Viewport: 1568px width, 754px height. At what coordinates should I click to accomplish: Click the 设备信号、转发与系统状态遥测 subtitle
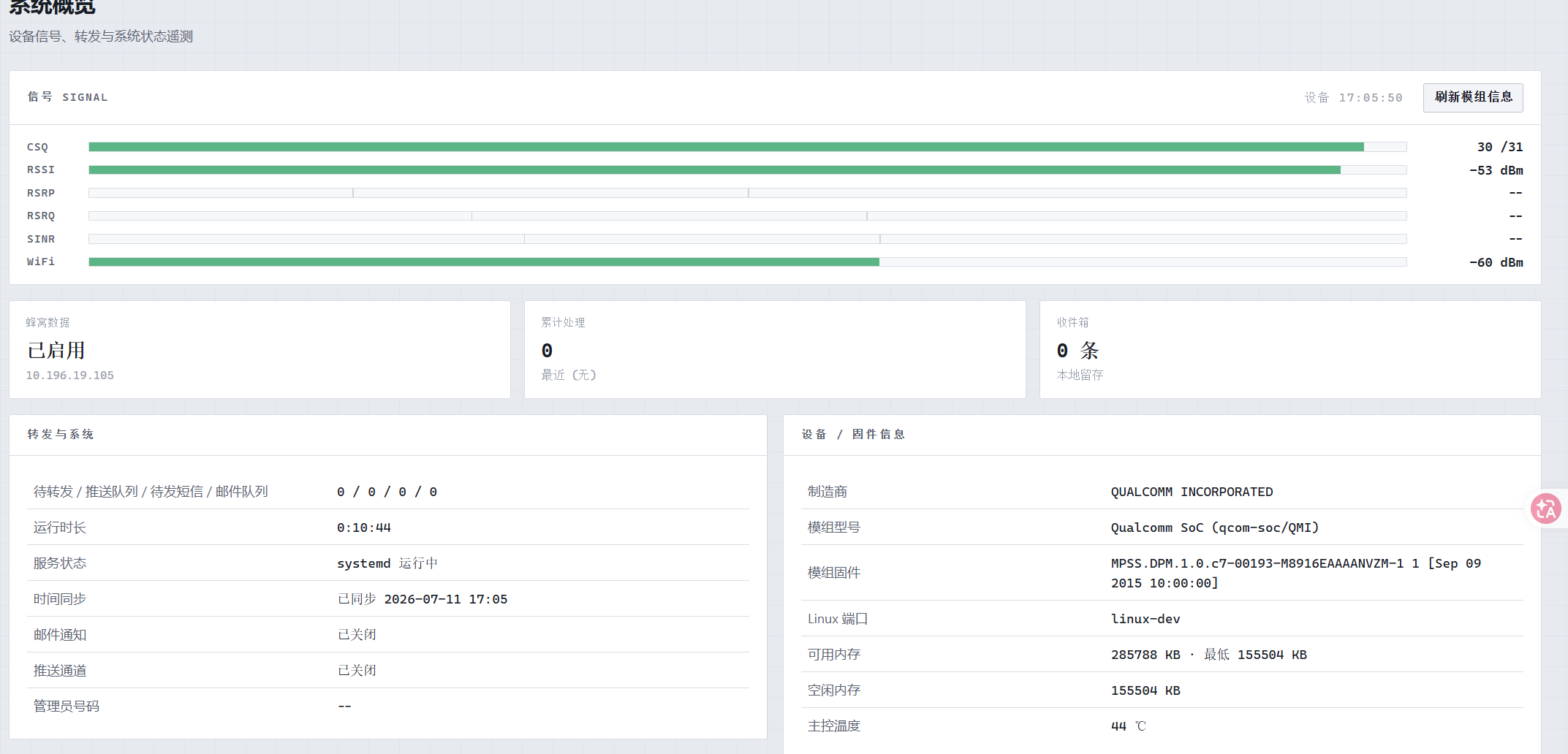click(101, 37)
